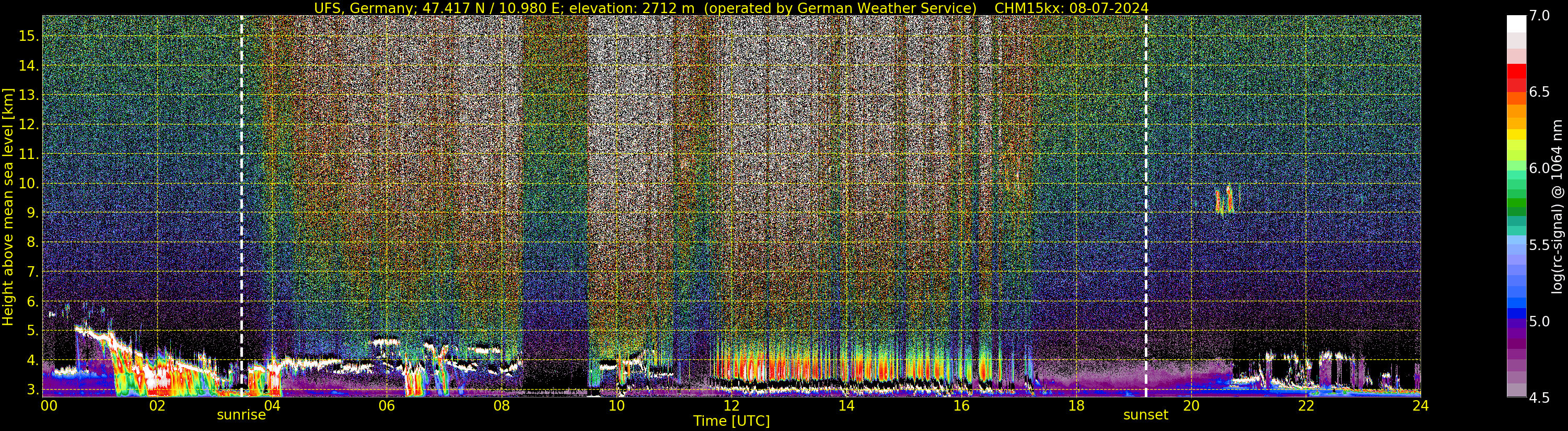The width and height of the screenshot is (1568, 431).
Task: Click the height axis tick '4.'
Action: point(32,360)
